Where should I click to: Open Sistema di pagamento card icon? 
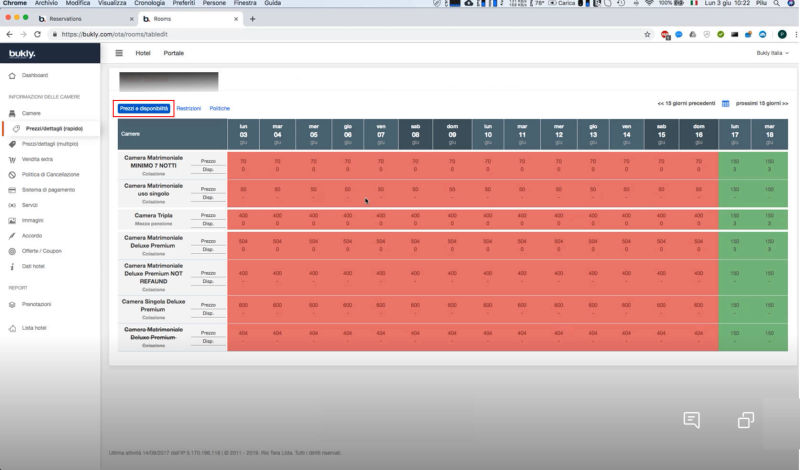[12, 190]
